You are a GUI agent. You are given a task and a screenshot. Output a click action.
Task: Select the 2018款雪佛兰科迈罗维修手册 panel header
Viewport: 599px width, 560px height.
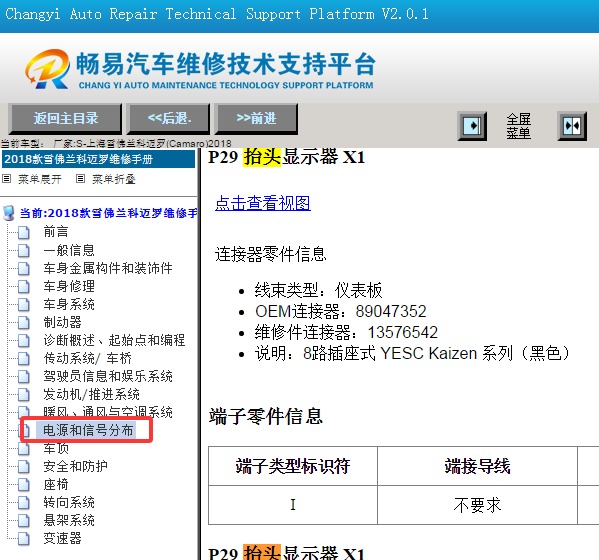pyautogui.click(x=99, y=159)
